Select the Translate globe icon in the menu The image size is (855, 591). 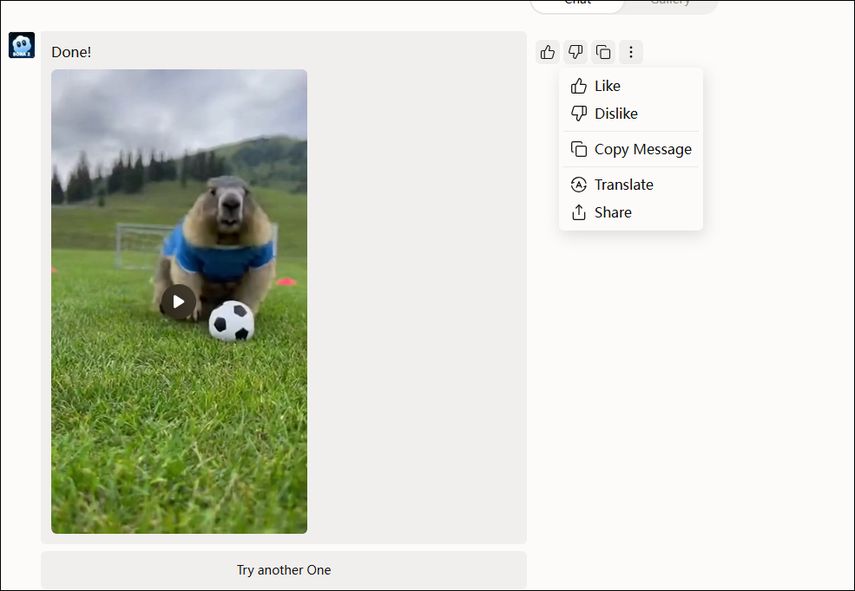click(x=578, y=184)
